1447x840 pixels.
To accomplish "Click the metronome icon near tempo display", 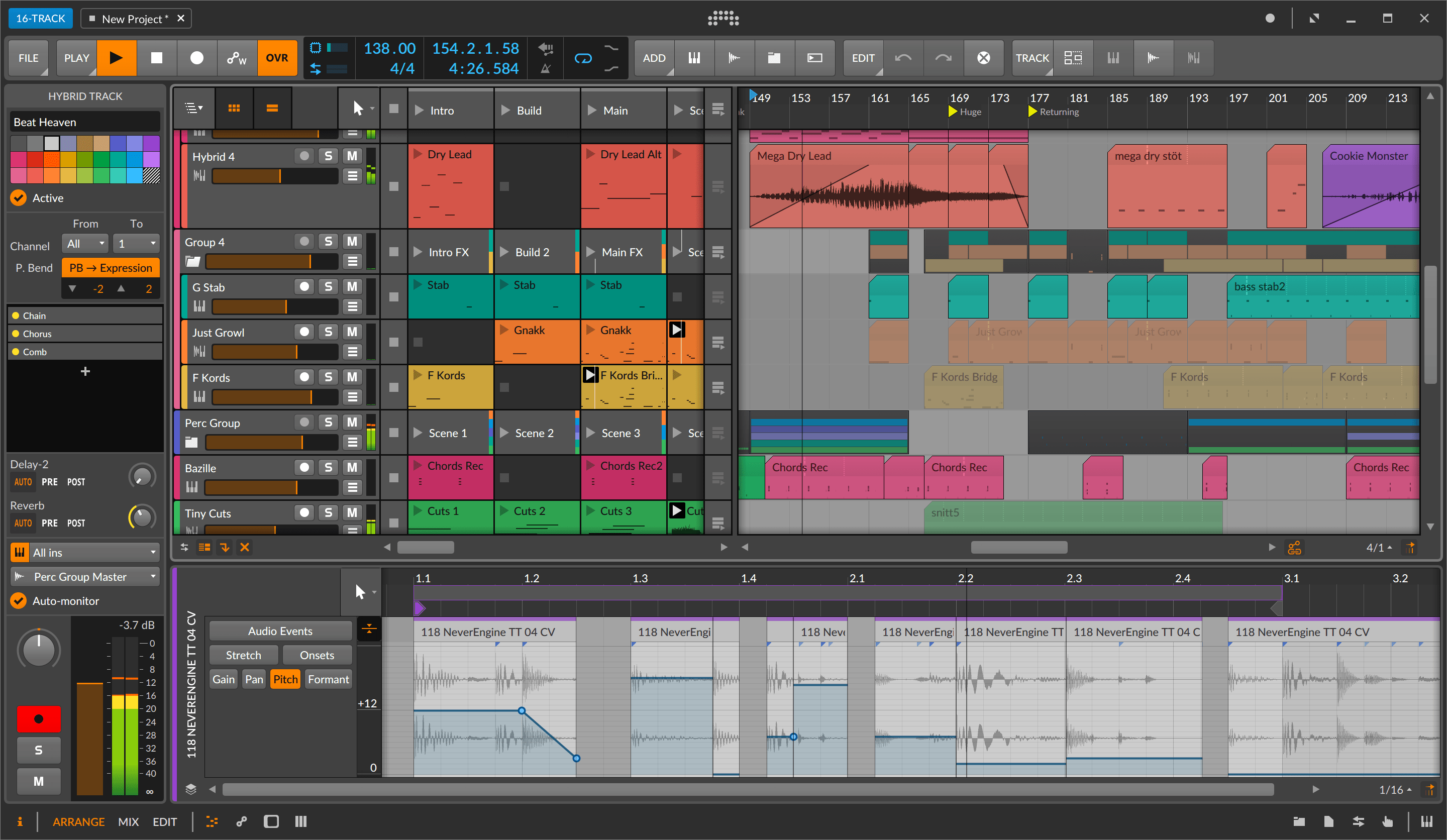I will [x=546, y=68].
